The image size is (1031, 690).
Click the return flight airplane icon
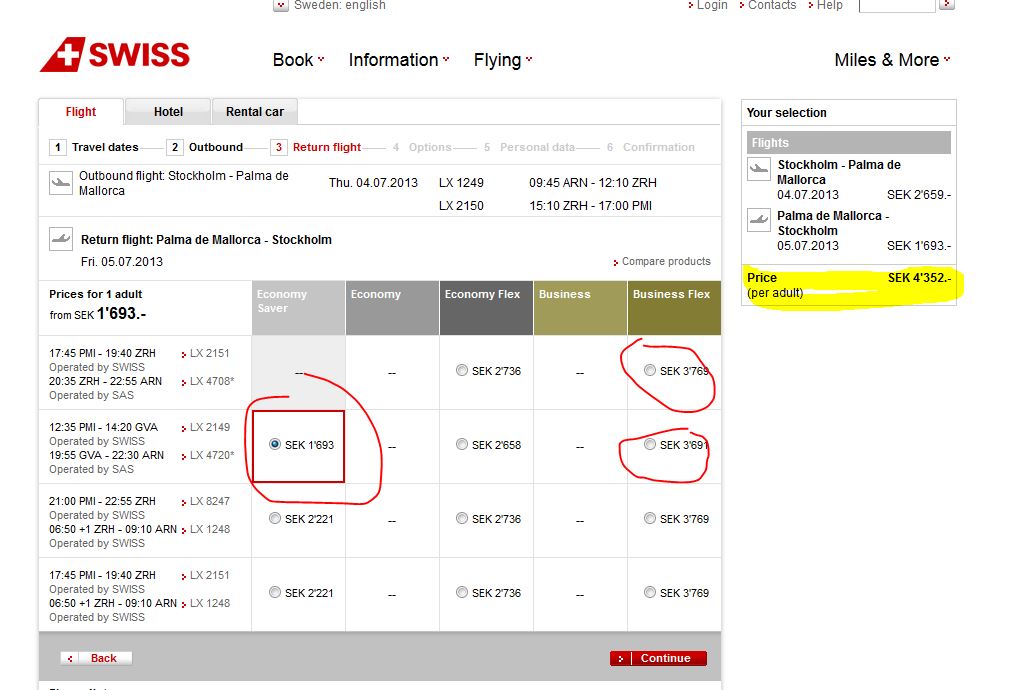(x=60, y=239)
